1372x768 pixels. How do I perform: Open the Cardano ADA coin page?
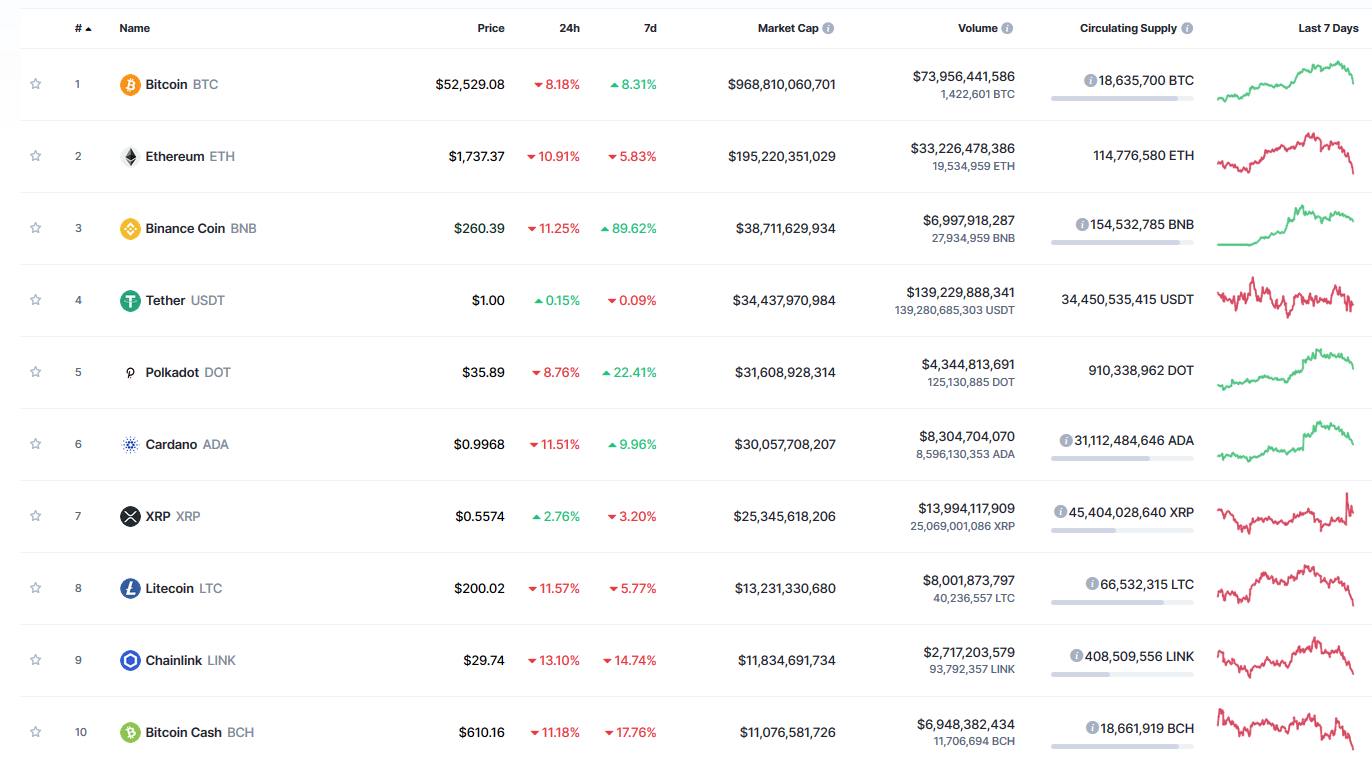pyautogui.click(x=187, y=445)
